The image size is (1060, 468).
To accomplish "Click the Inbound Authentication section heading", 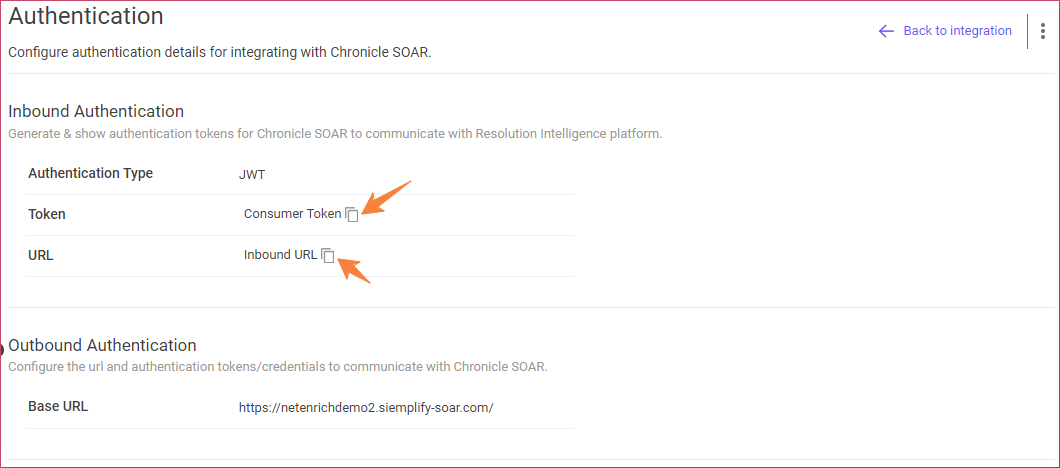I will tap(96, 111).
